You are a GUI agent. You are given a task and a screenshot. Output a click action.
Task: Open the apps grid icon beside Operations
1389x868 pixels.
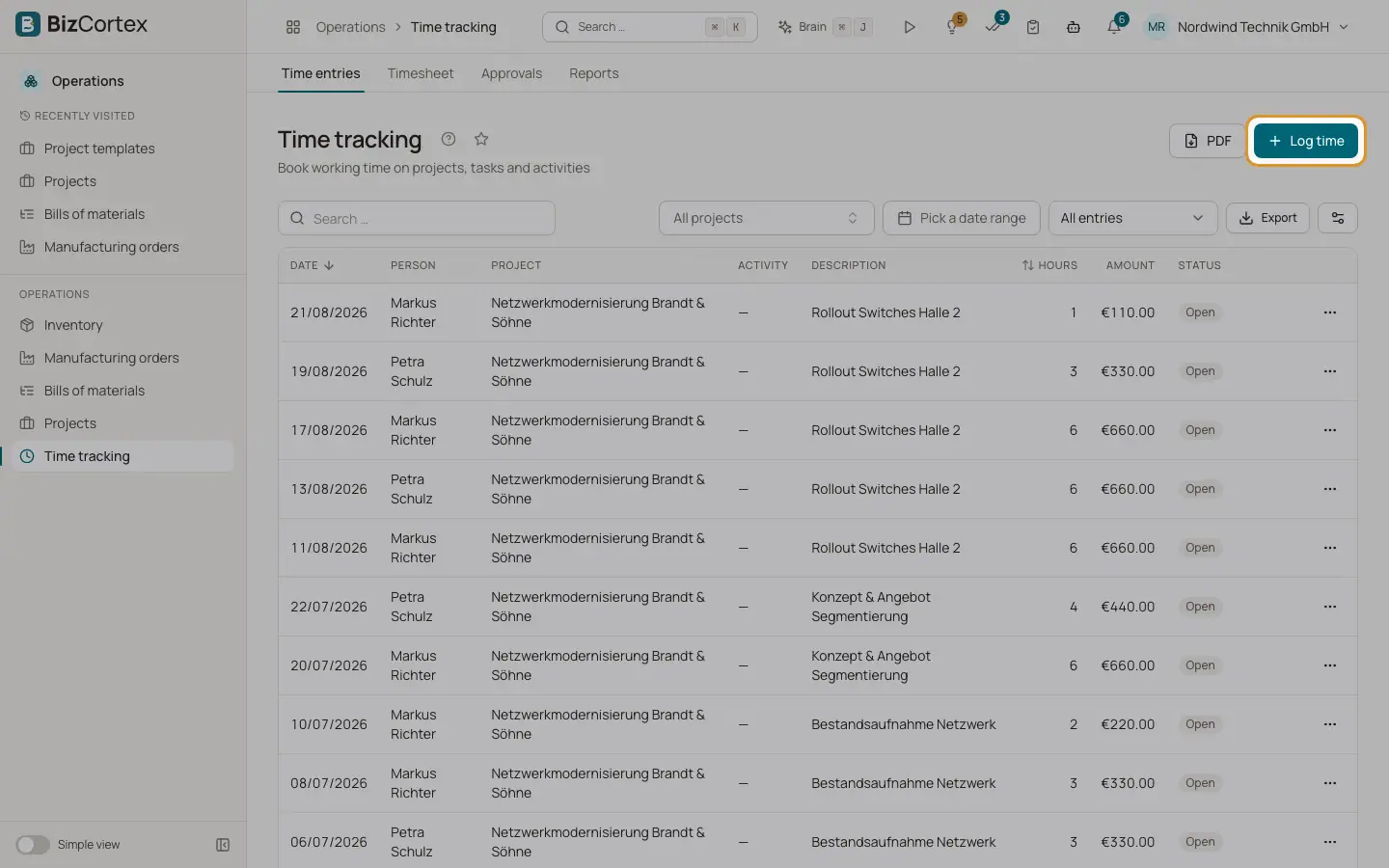[293, 27]
